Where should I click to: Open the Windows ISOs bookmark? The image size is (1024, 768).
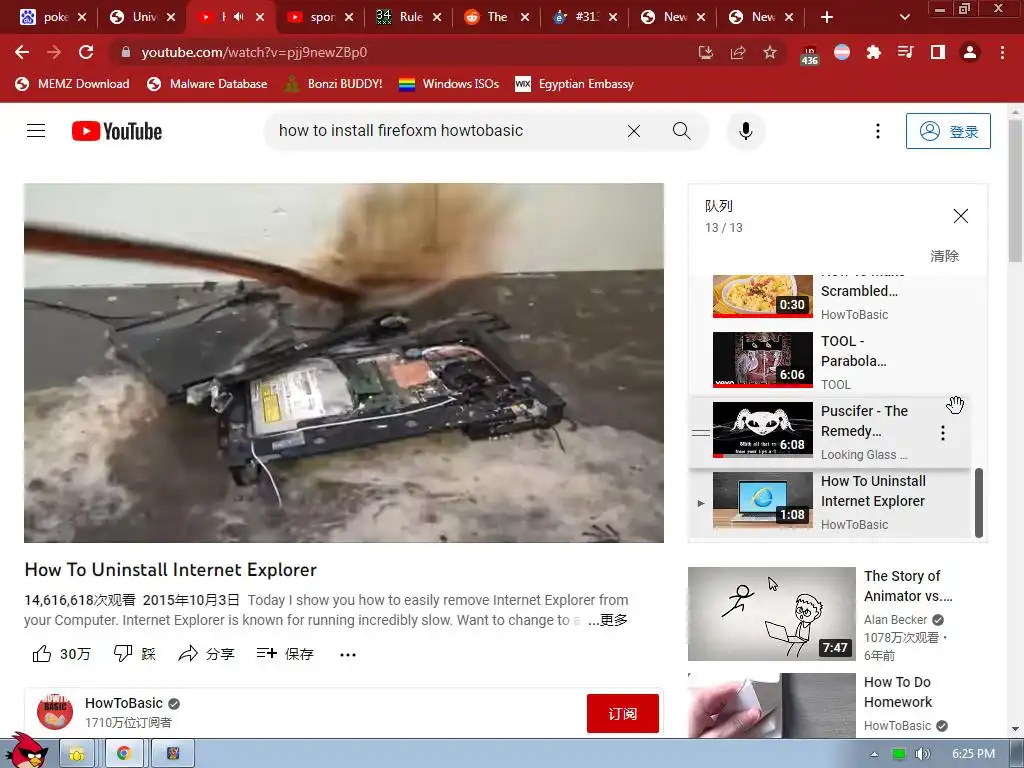[449, 84]
